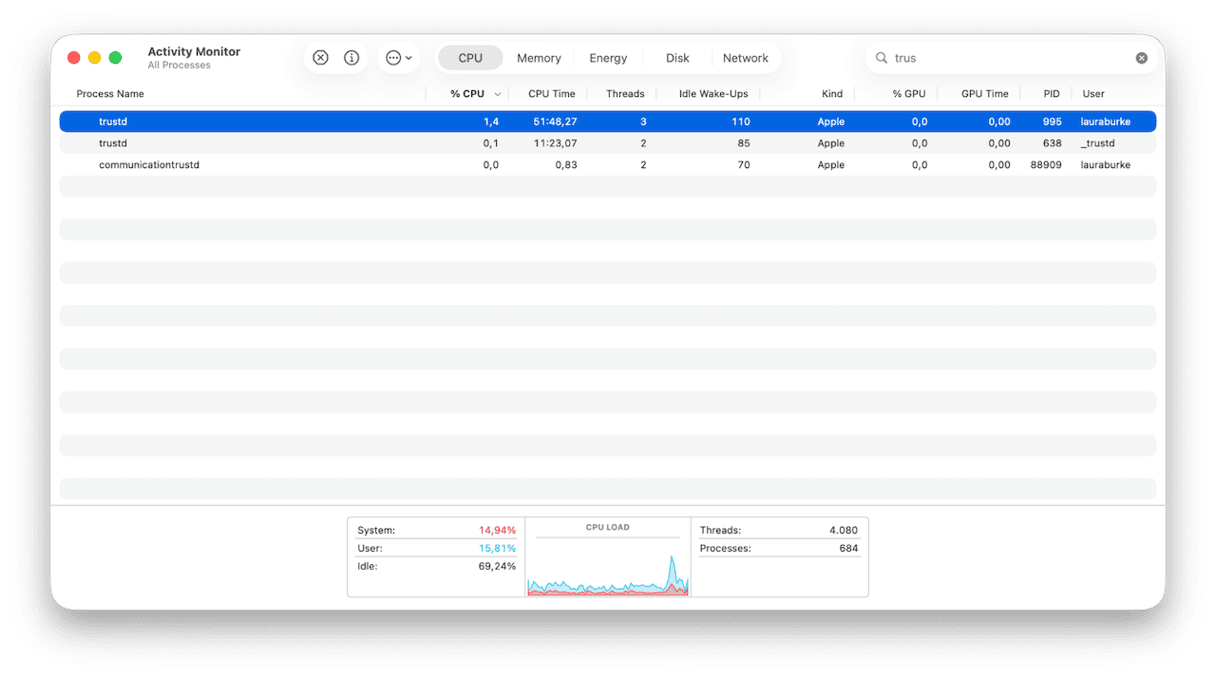The image size is (1216, 677).
Task: Click the Activity Monitor window title
Action: click(194, 52)
